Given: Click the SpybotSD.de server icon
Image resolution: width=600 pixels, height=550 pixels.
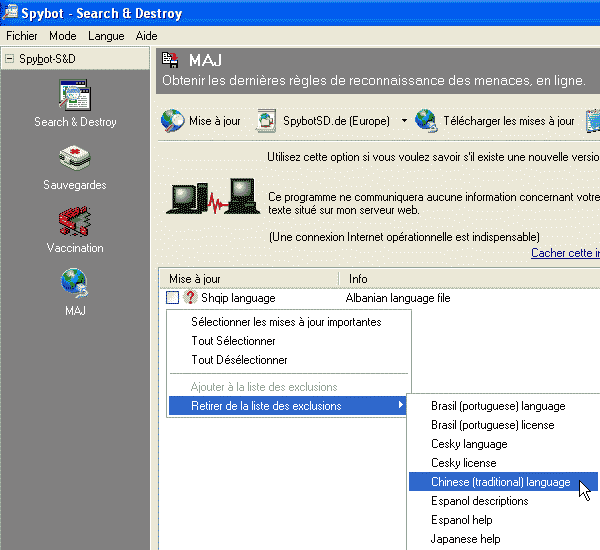Looking at the screenshot, I should pos(266,121).
